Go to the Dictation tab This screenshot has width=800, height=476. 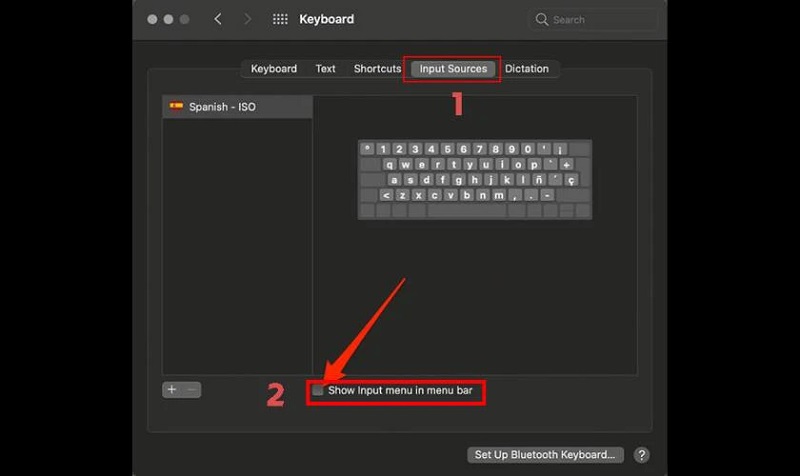click(x=527, y=69)
